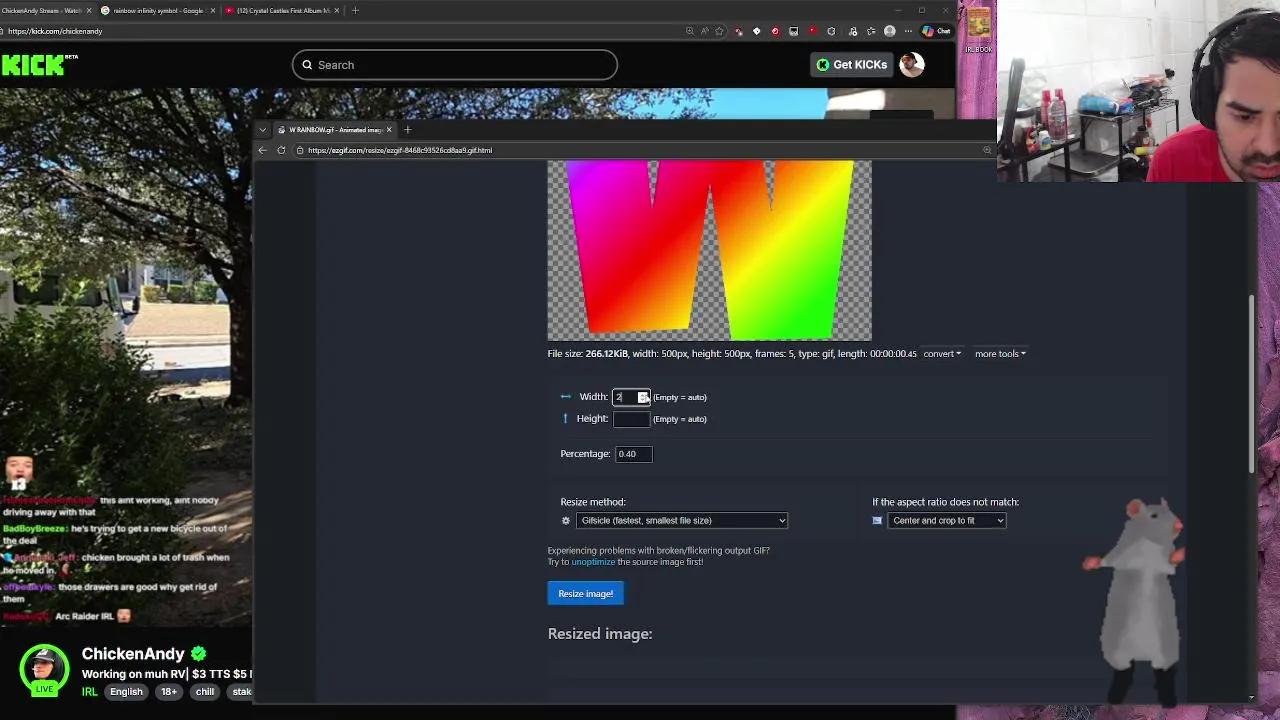Image resolution: width=1280 pixels, height=720 pixels.
Task: Close the rainbow infinity symbol Google tab
Action: 212,10
